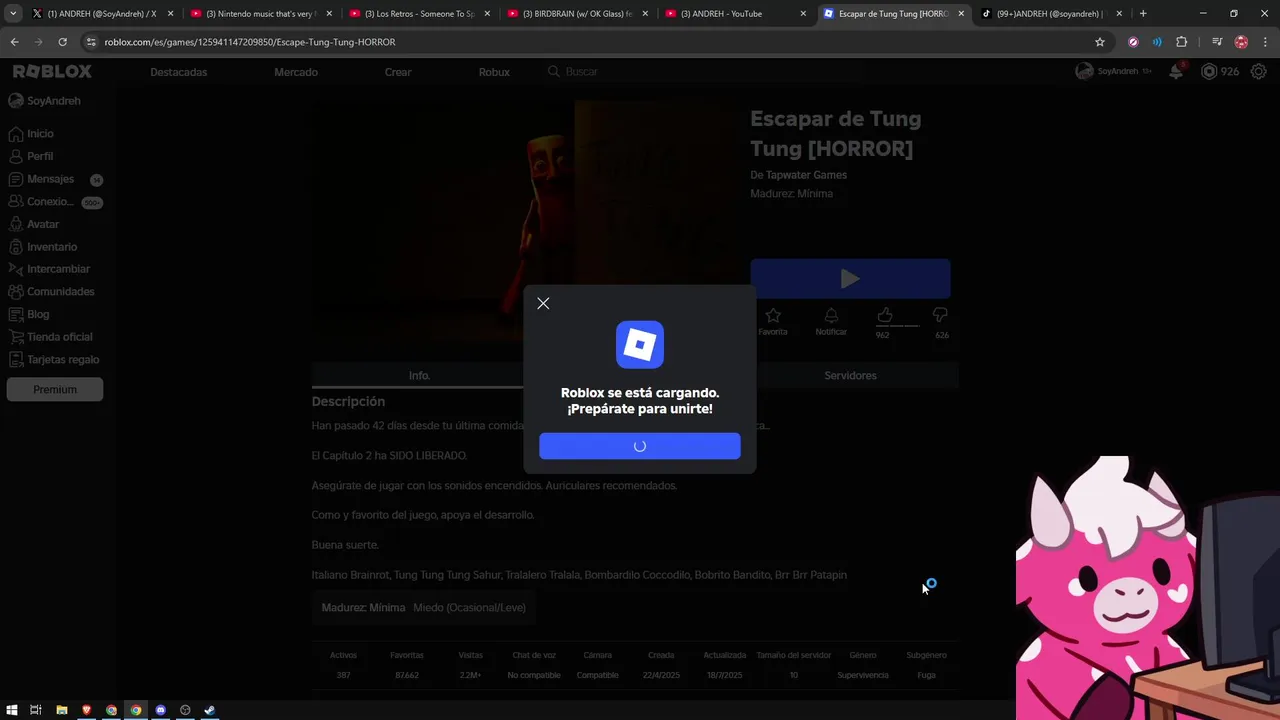Switch to the Servidores tab

850,375
